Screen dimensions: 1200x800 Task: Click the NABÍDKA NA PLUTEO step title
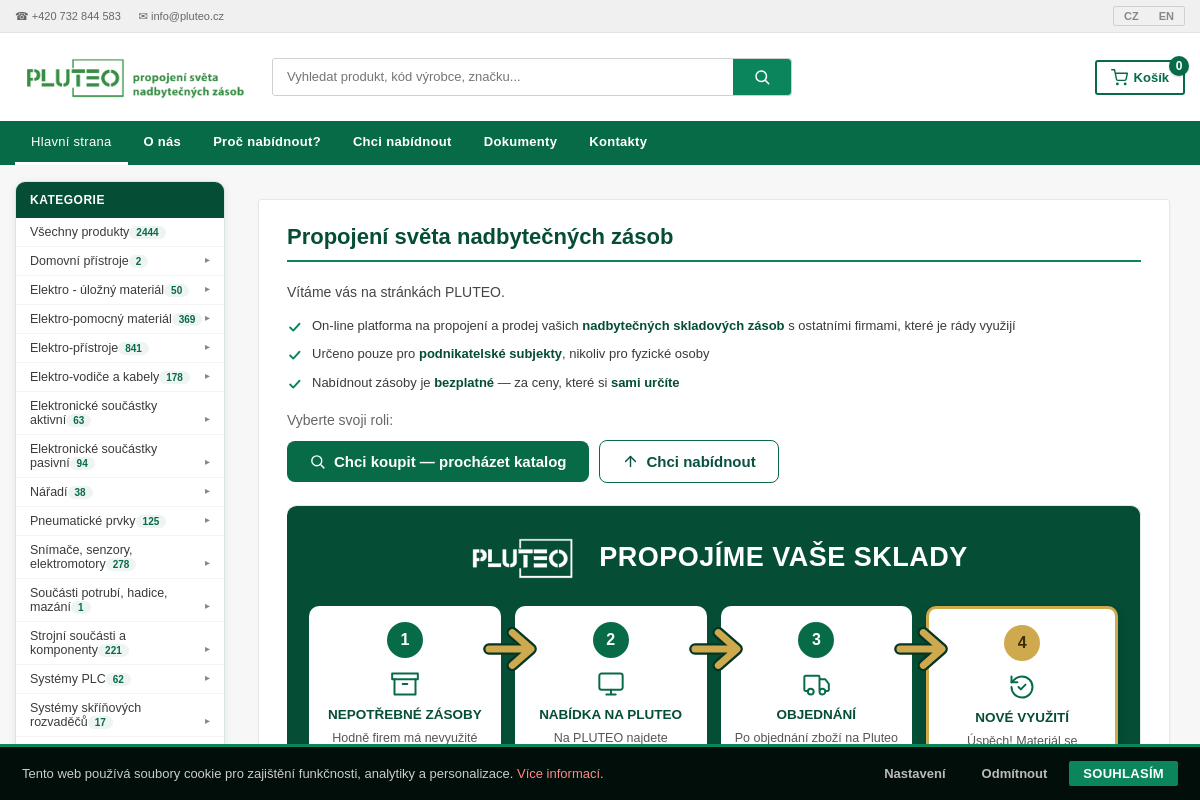[611, 714]
